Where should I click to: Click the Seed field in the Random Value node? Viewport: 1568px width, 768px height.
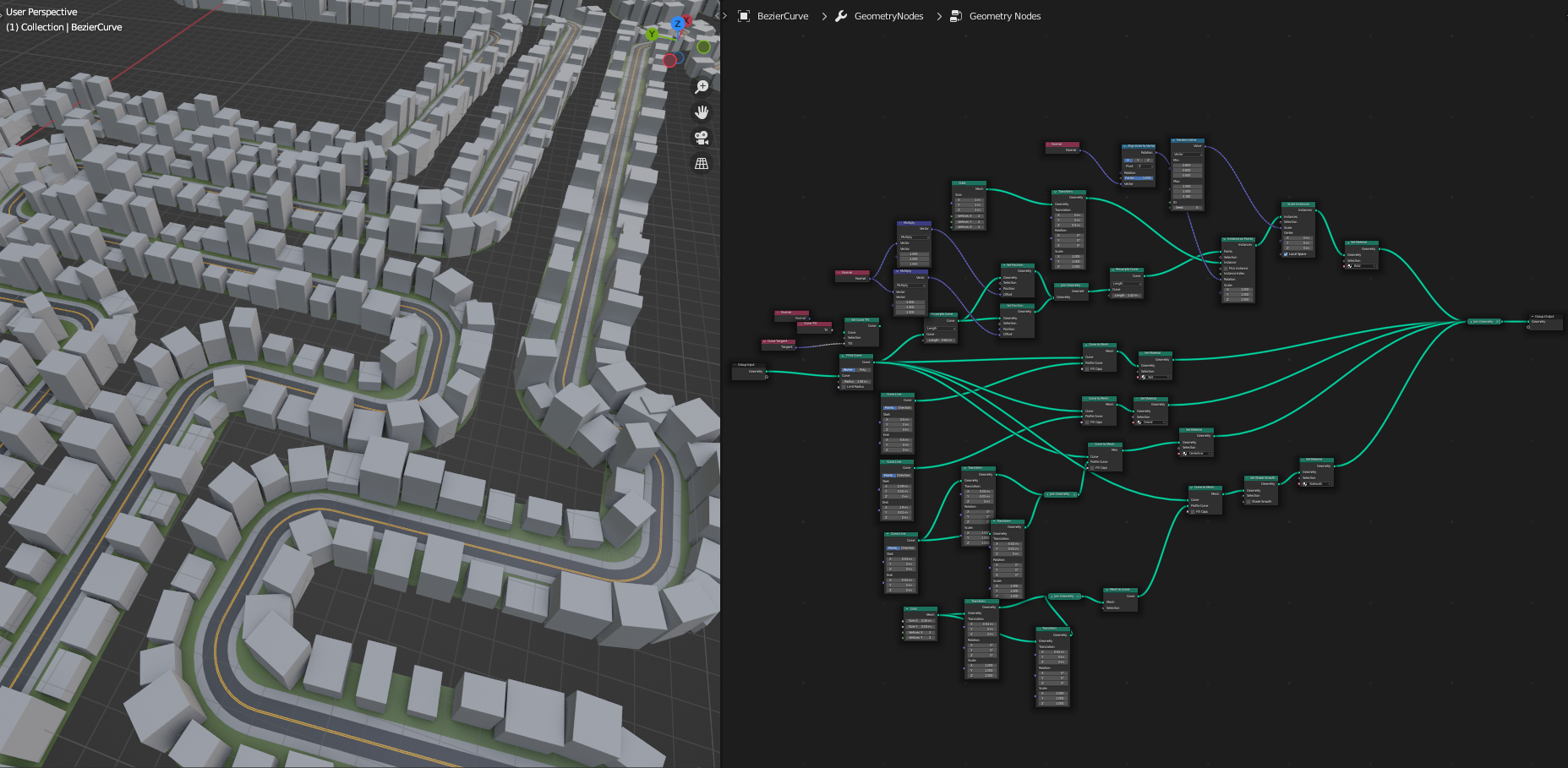[1188, 208]
